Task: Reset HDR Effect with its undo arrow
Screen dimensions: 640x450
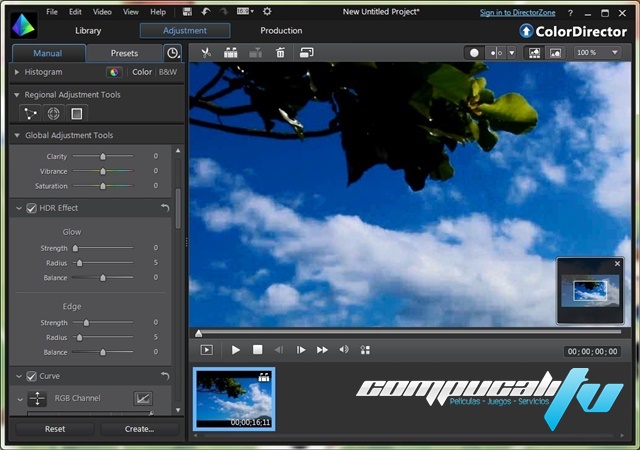Action: (165, 208)
